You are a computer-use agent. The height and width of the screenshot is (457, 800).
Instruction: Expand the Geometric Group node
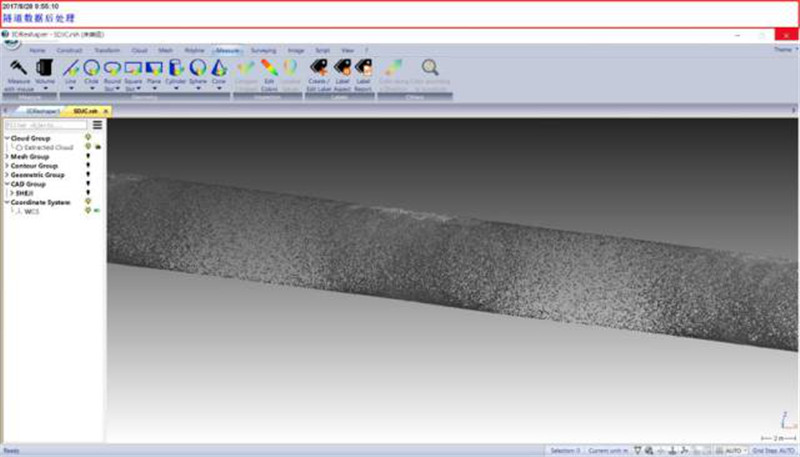pos(6,175)
